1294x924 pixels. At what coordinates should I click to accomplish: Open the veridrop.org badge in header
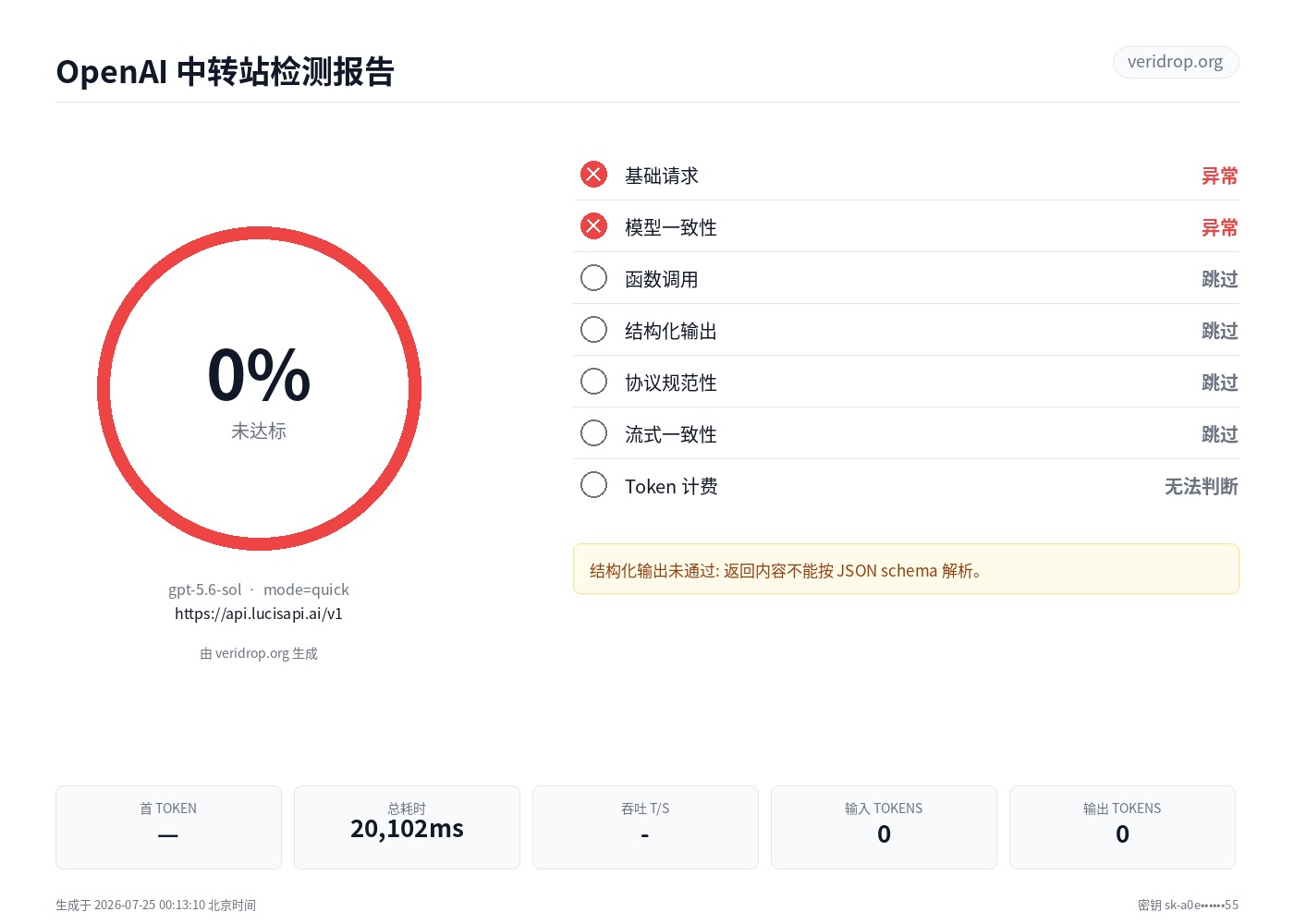click(x=1176, y=62)
